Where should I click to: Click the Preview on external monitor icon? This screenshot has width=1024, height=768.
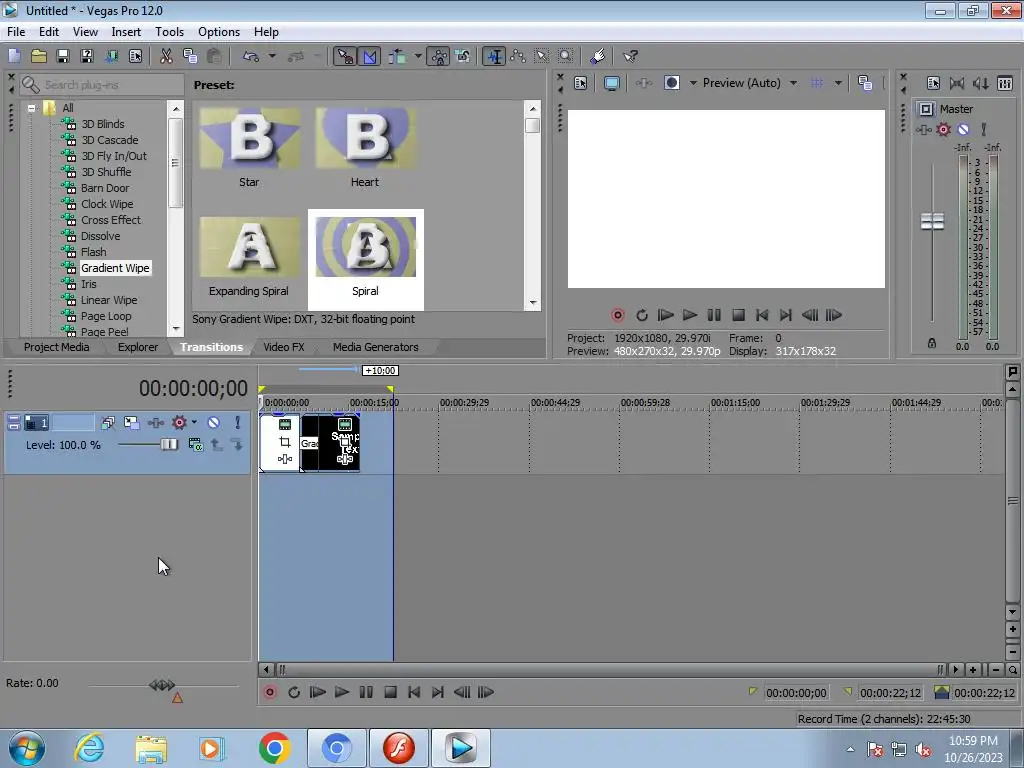coord(612,83)
